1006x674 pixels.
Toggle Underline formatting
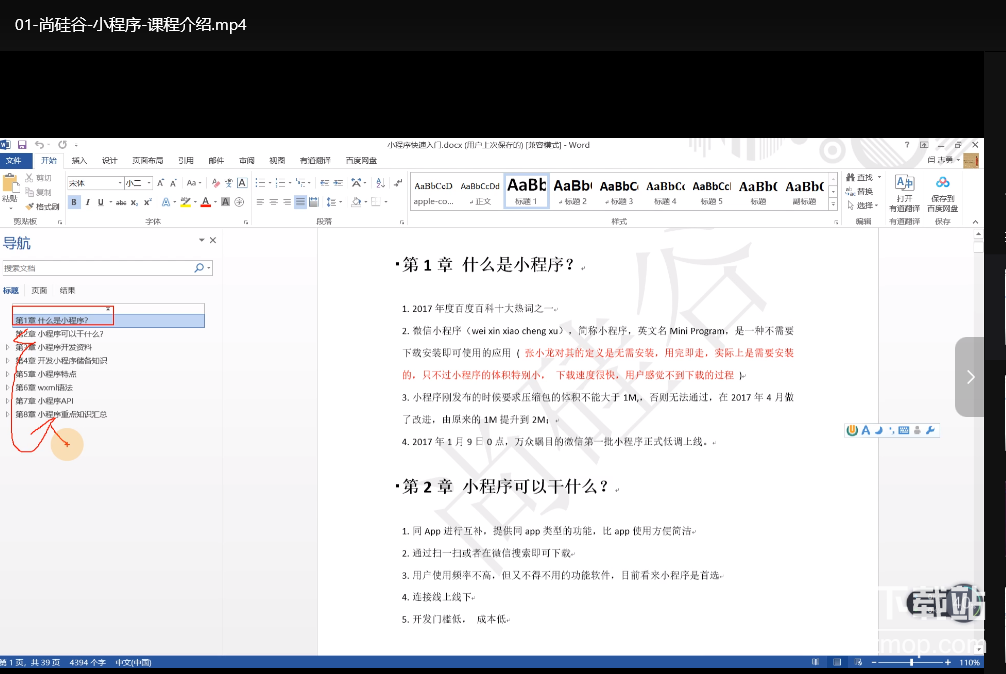101,202
